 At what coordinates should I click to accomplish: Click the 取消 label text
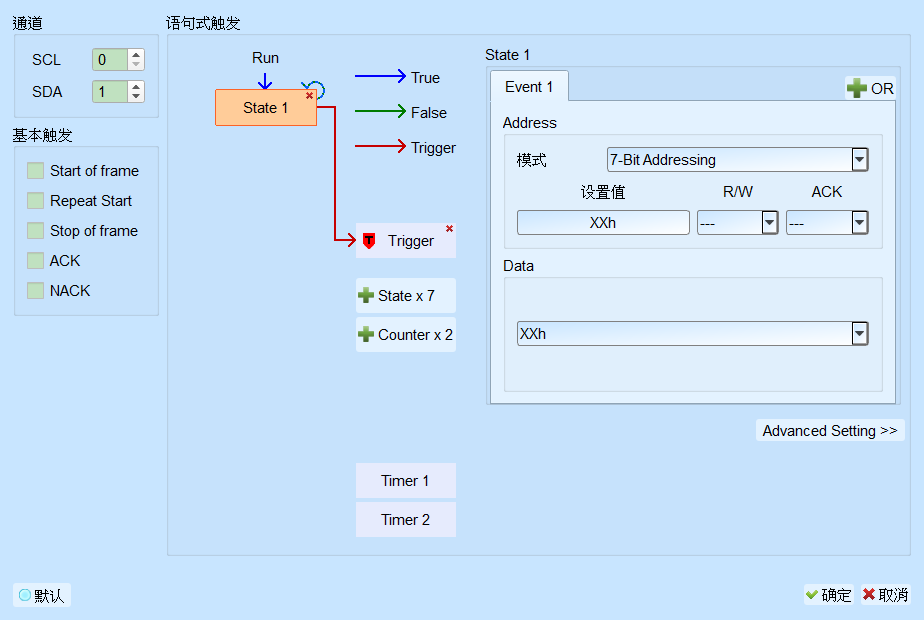point(893,595)
